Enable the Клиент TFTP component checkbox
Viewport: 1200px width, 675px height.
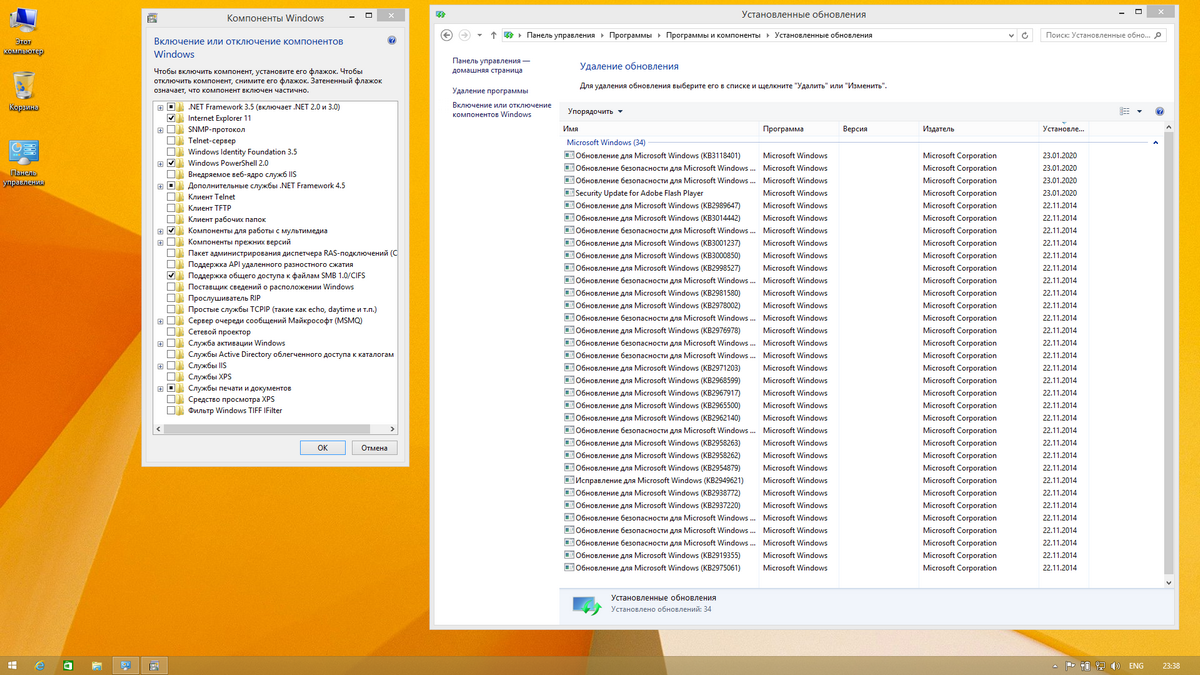(171, 208)
